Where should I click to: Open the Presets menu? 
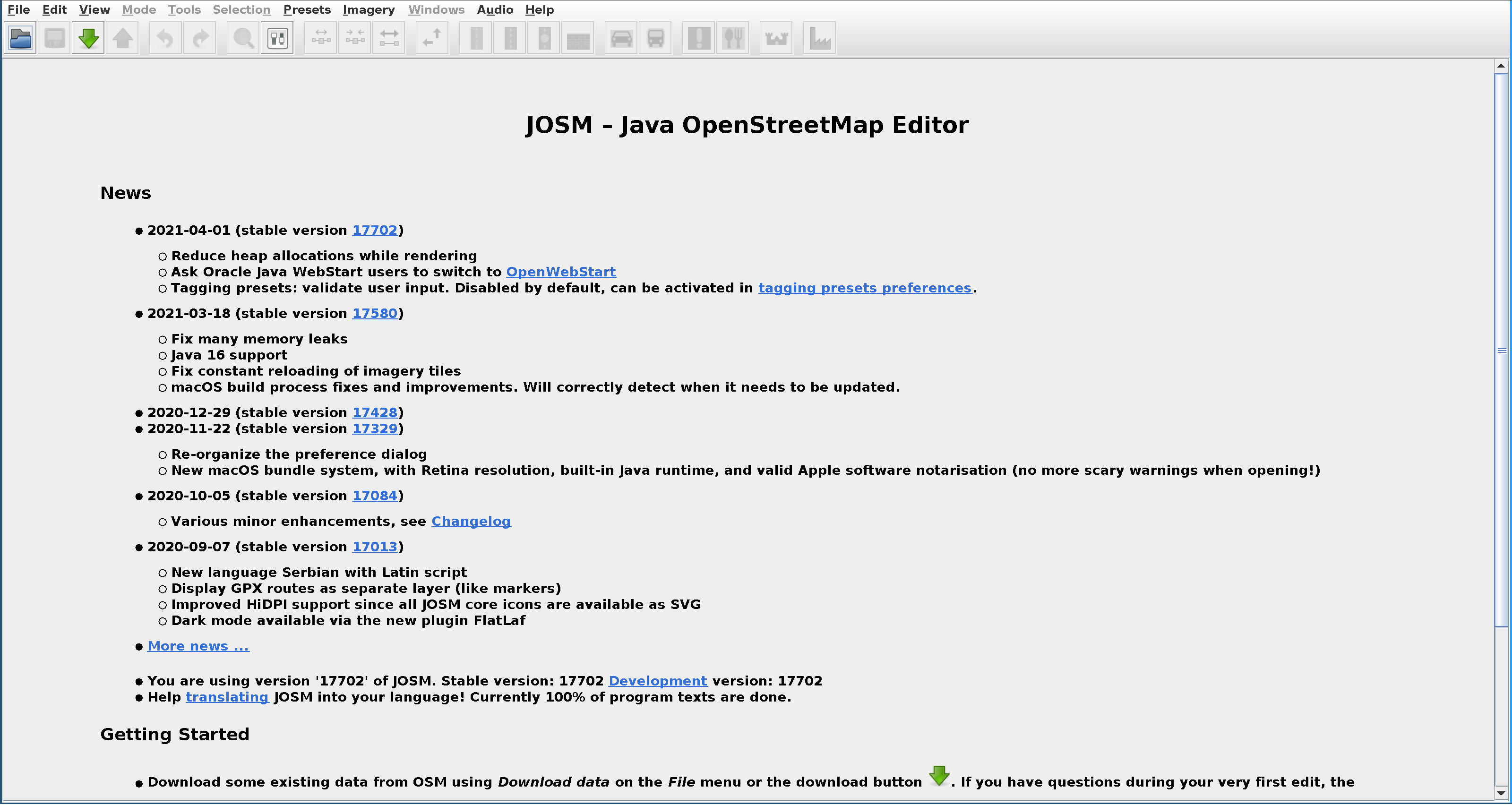click(x=307, y=9)
